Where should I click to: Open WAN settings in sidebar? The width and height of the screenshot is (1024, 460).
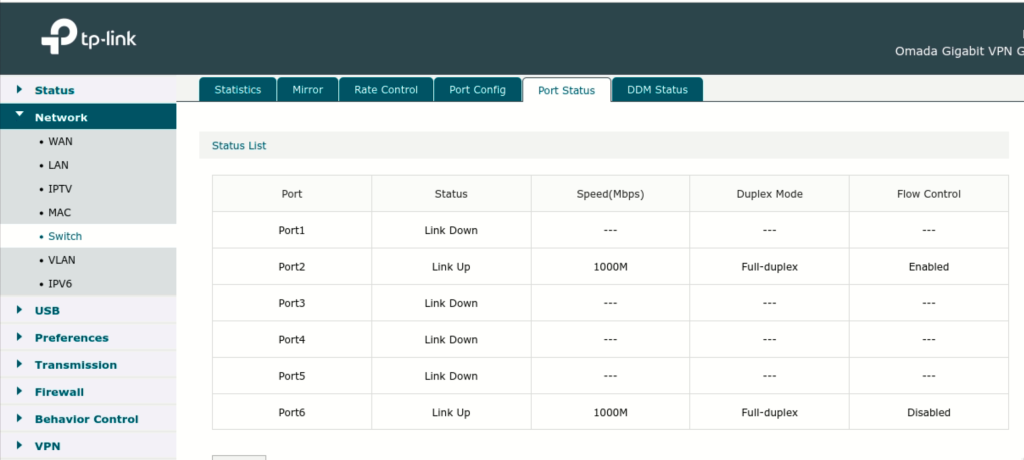[x=60, y=141]
